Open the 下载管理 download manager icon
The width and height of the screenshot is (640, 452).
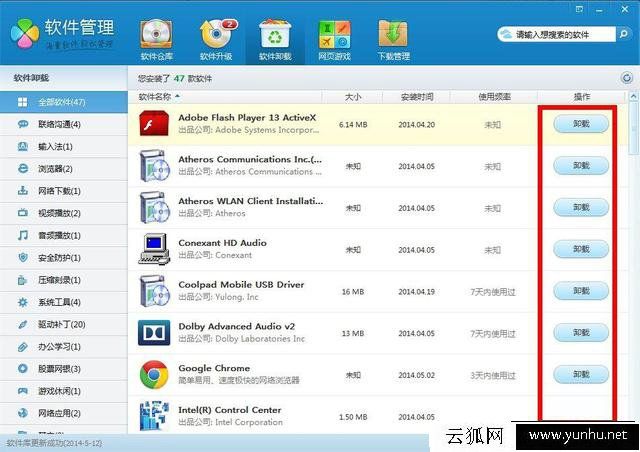click(393, 40)
